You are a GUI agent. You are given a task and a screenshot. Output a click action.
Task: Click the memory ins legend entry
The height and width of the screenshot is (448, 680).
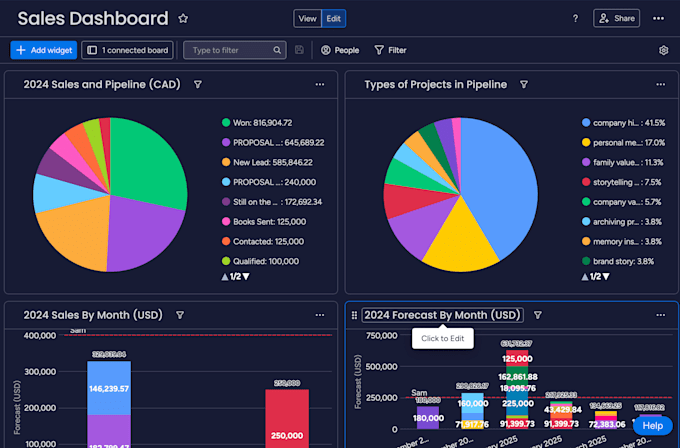tap(622, 242)
